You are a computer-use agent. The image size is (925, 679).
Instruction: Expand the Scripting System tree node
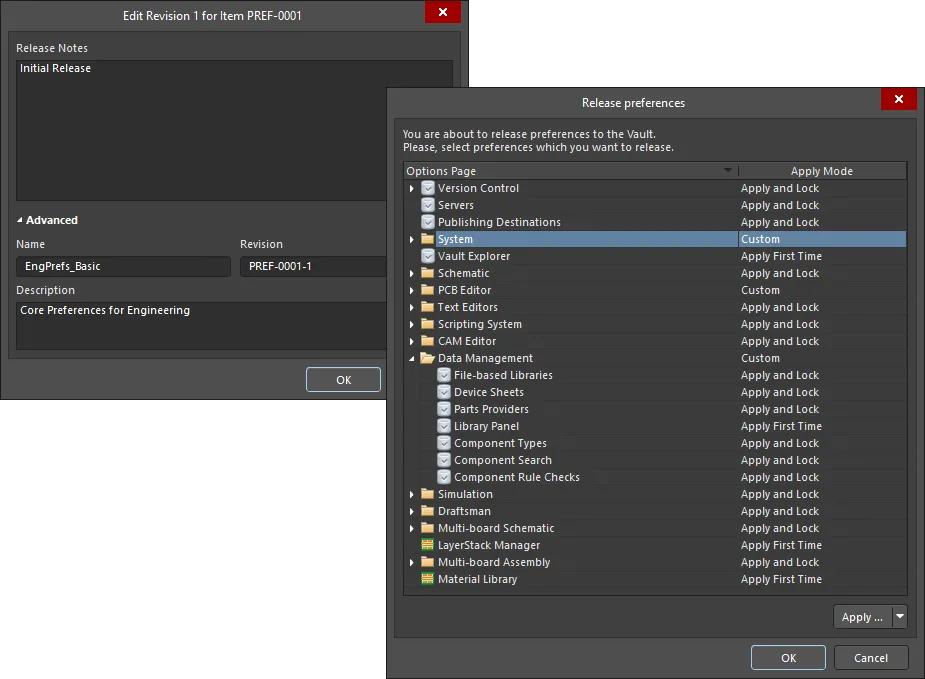tap(412, 324)
